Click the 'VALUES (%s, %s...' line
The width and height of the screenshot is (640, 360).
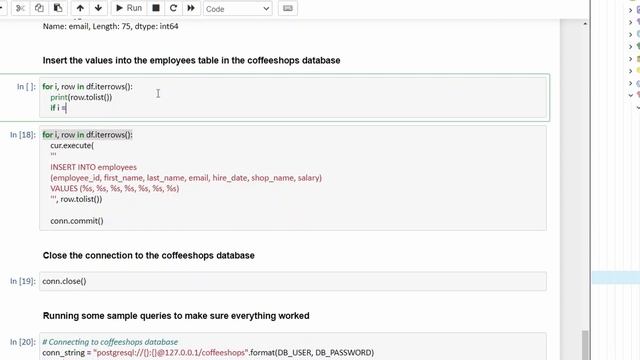coord(115,188)
